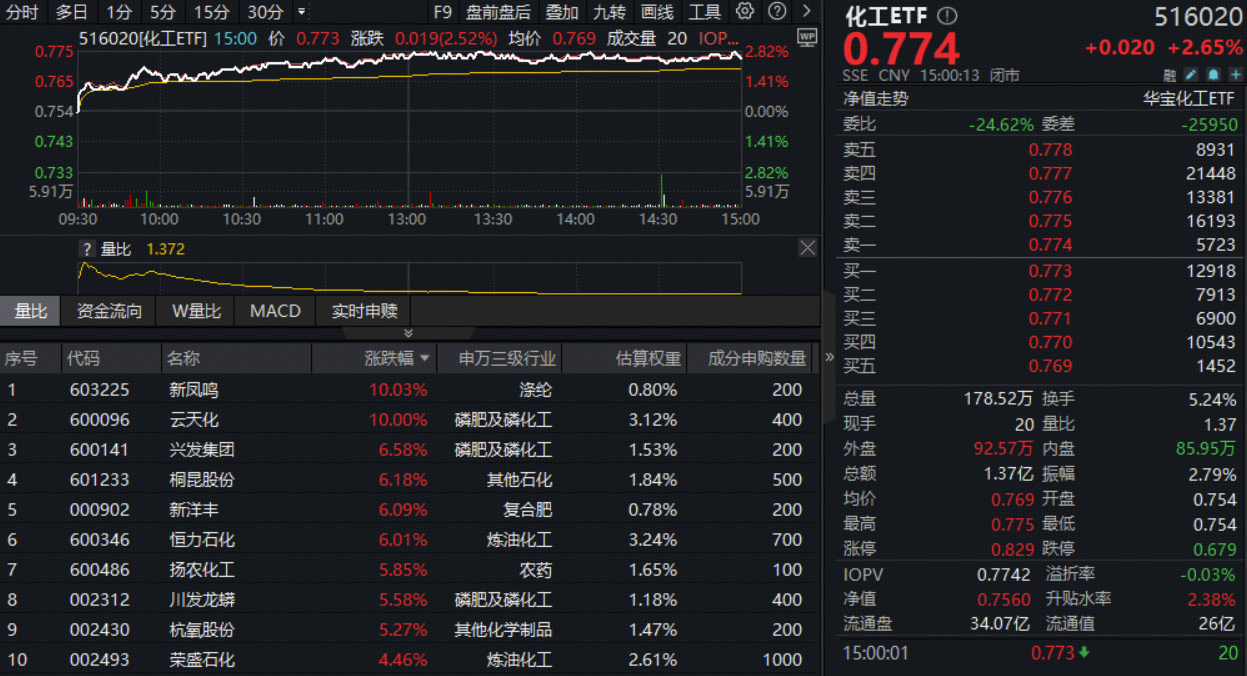Viewport: 1247px width, 676px height.
Task: Click the WP monitor icon on chart
Action: 807,38
